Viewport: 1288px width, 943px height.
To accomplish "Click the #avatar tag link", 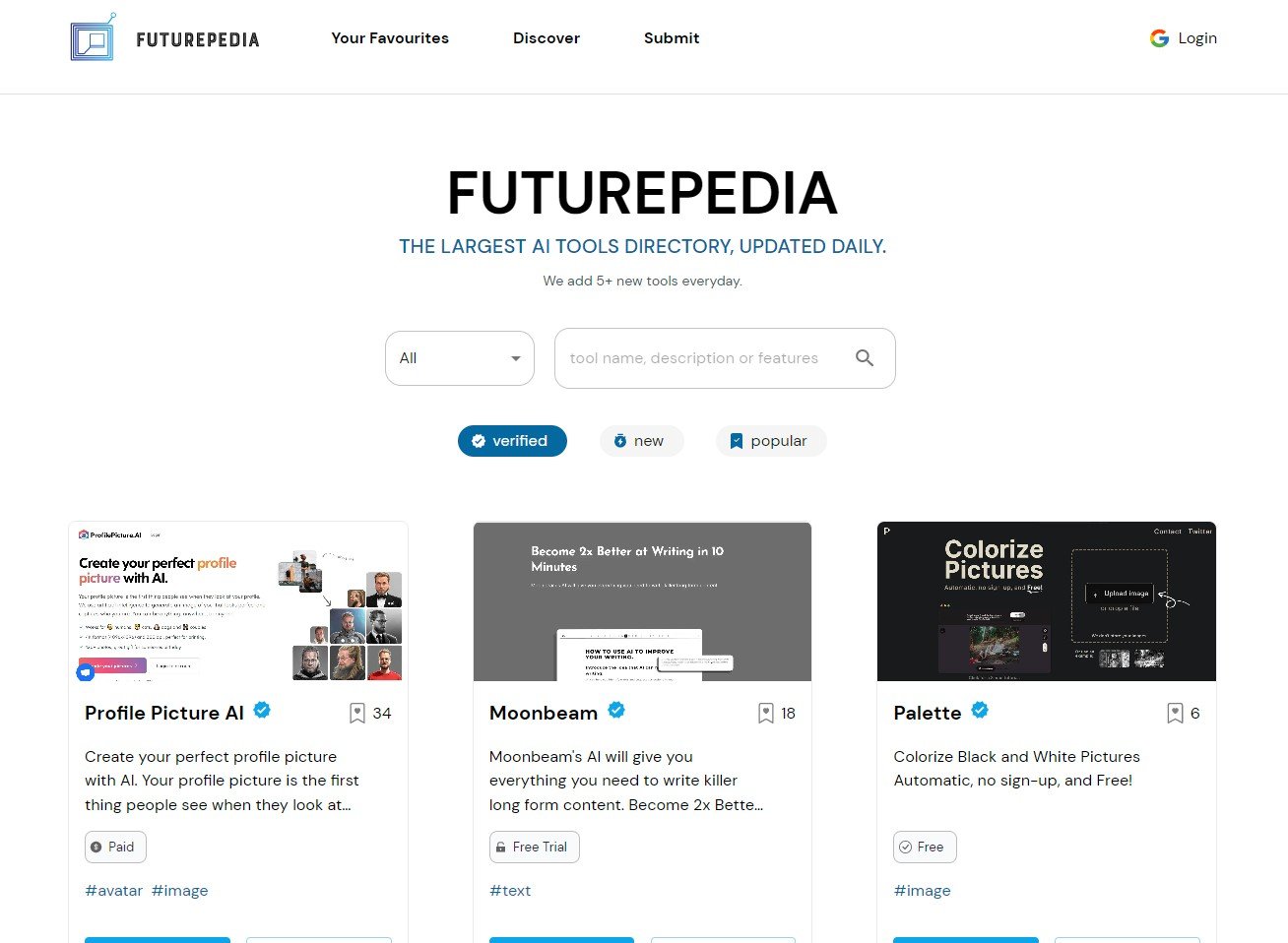I will point(114,891).
